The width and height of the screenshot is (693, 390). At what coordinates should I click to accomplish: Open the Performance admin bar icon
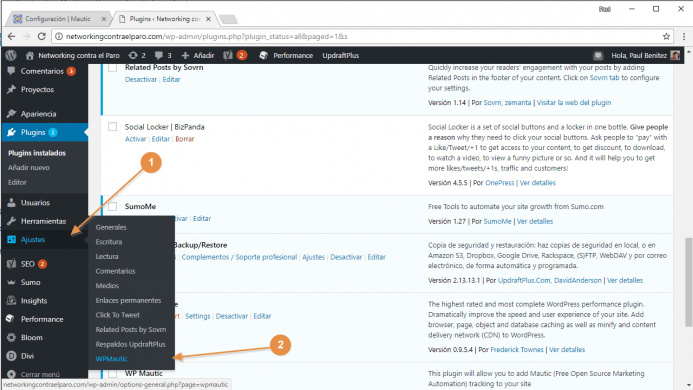point(263,55)
